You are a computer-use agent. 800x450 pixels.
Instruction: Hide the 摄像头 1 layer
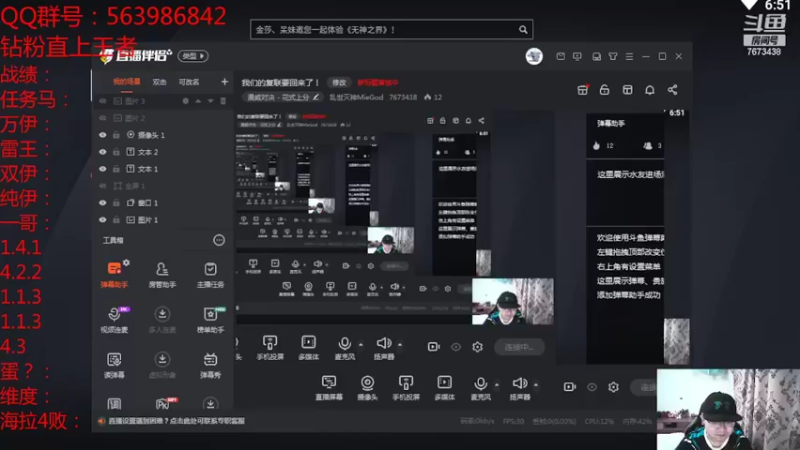(x=103, y=135)
